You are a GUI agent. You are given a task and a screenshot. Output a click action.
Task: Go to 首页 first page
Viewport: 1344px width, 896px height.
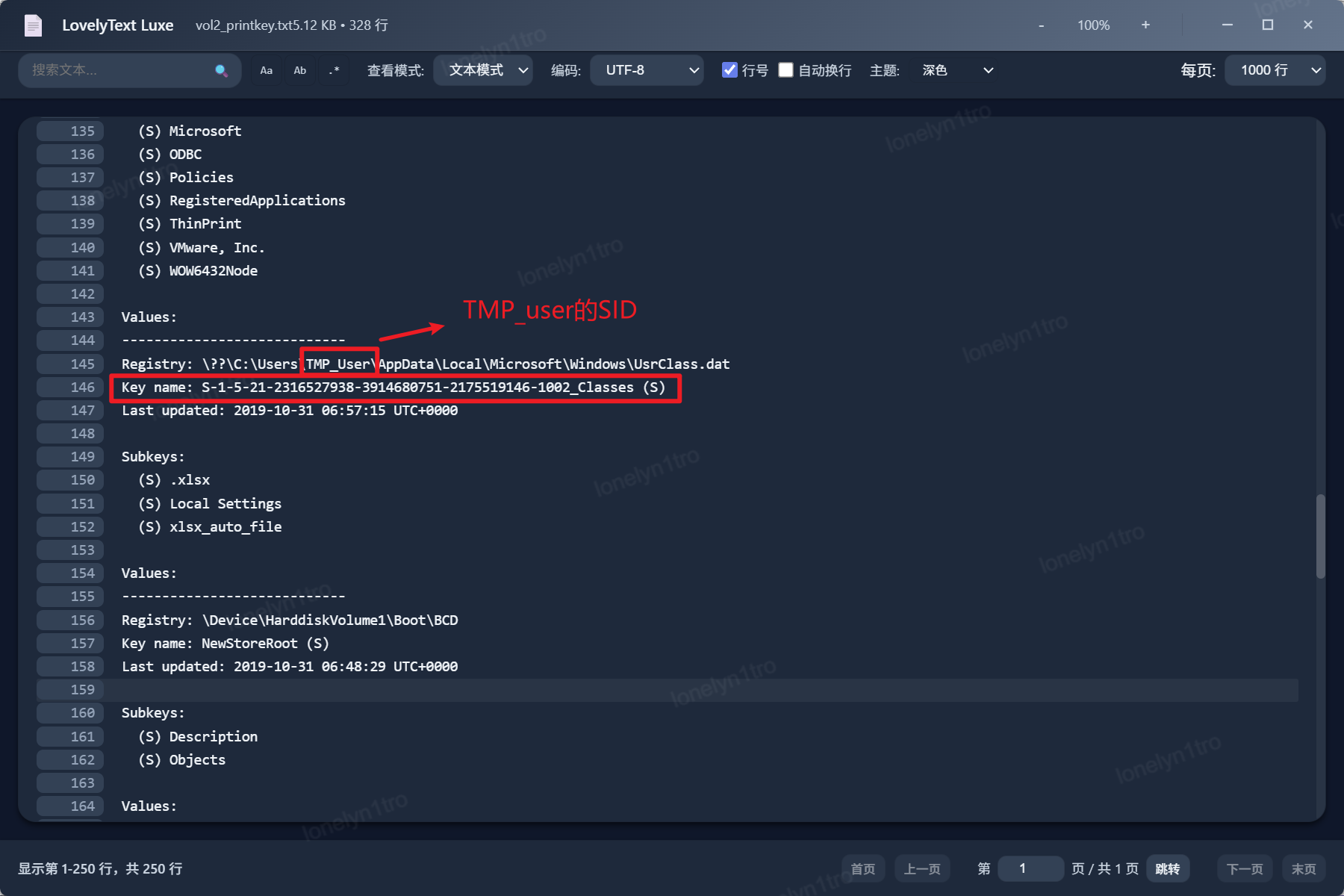tap(863, 868)
